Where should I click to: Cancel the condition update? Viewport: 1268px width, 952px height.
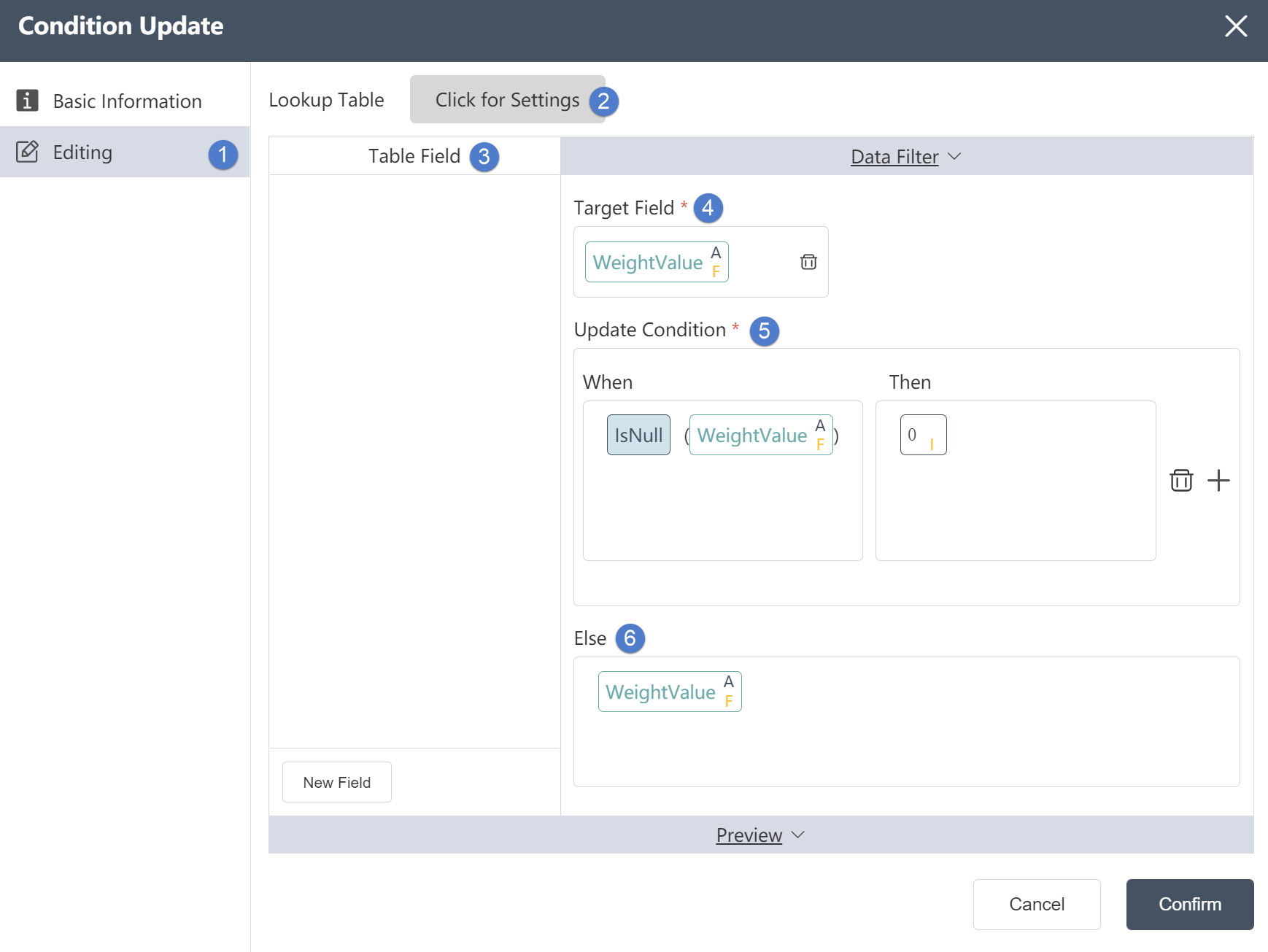point(1037,905)
